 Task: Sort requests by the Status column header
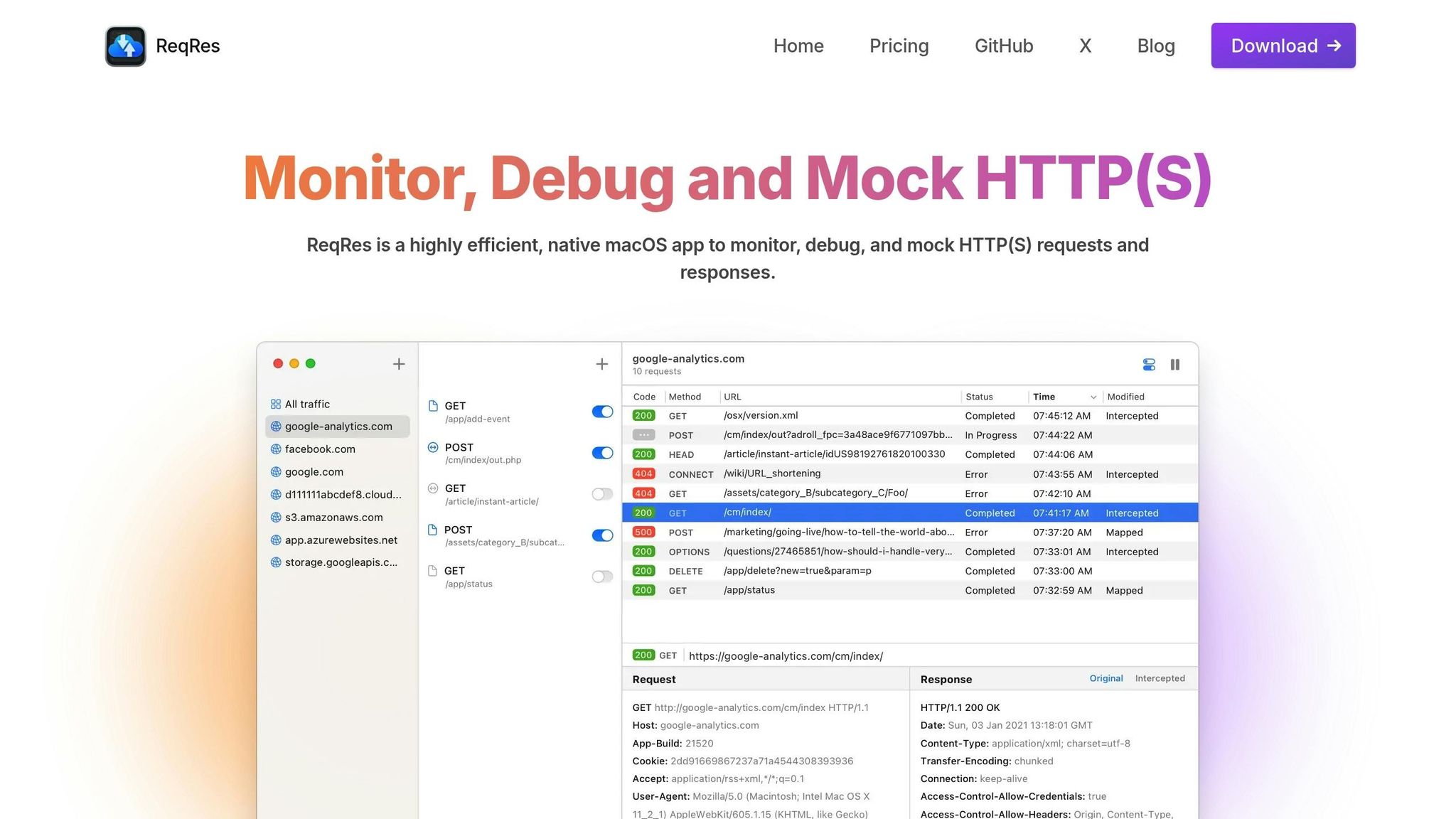click(x=979, y=397)
